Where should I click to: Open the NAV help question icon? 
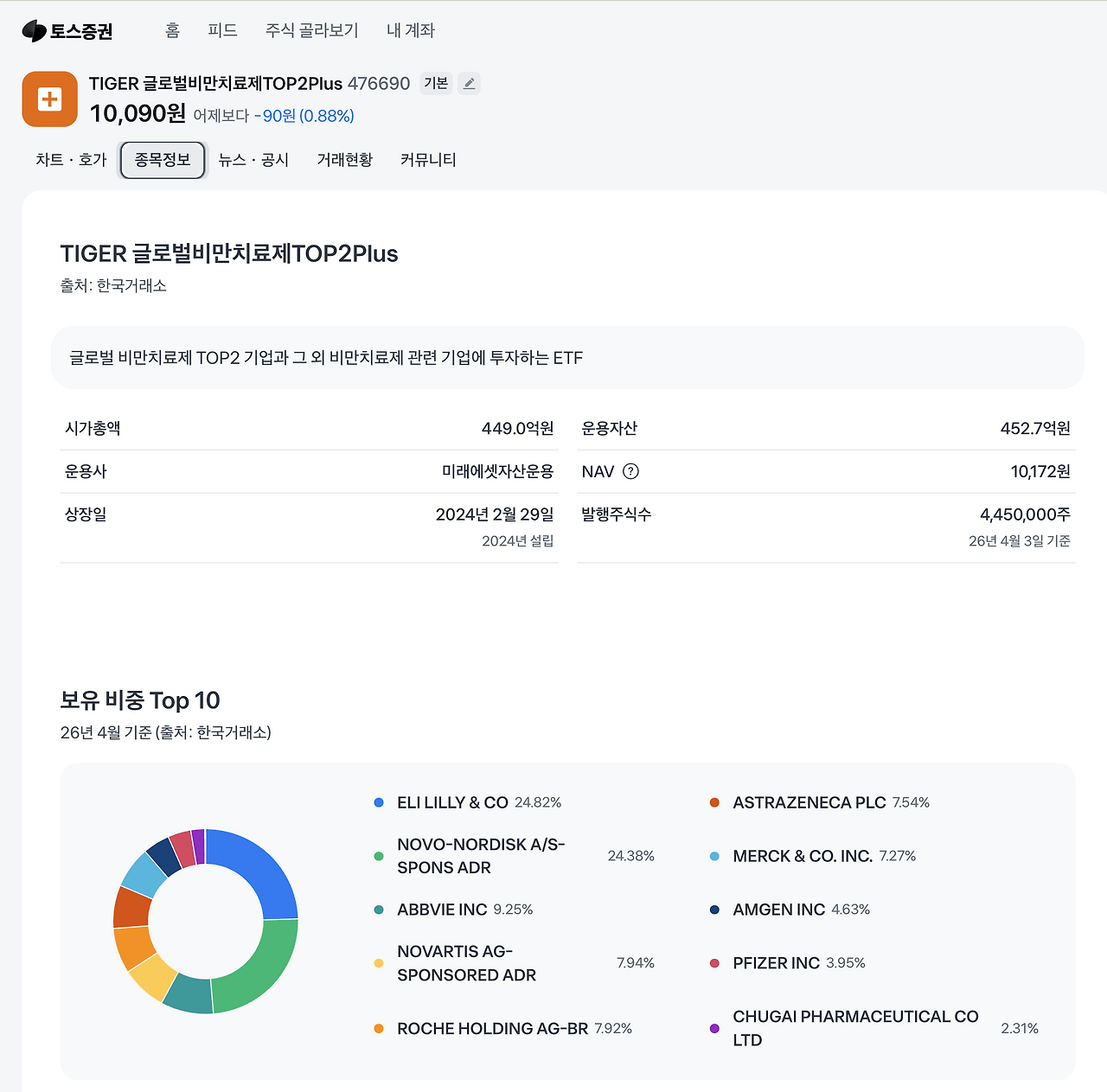[x=631, y=471]
